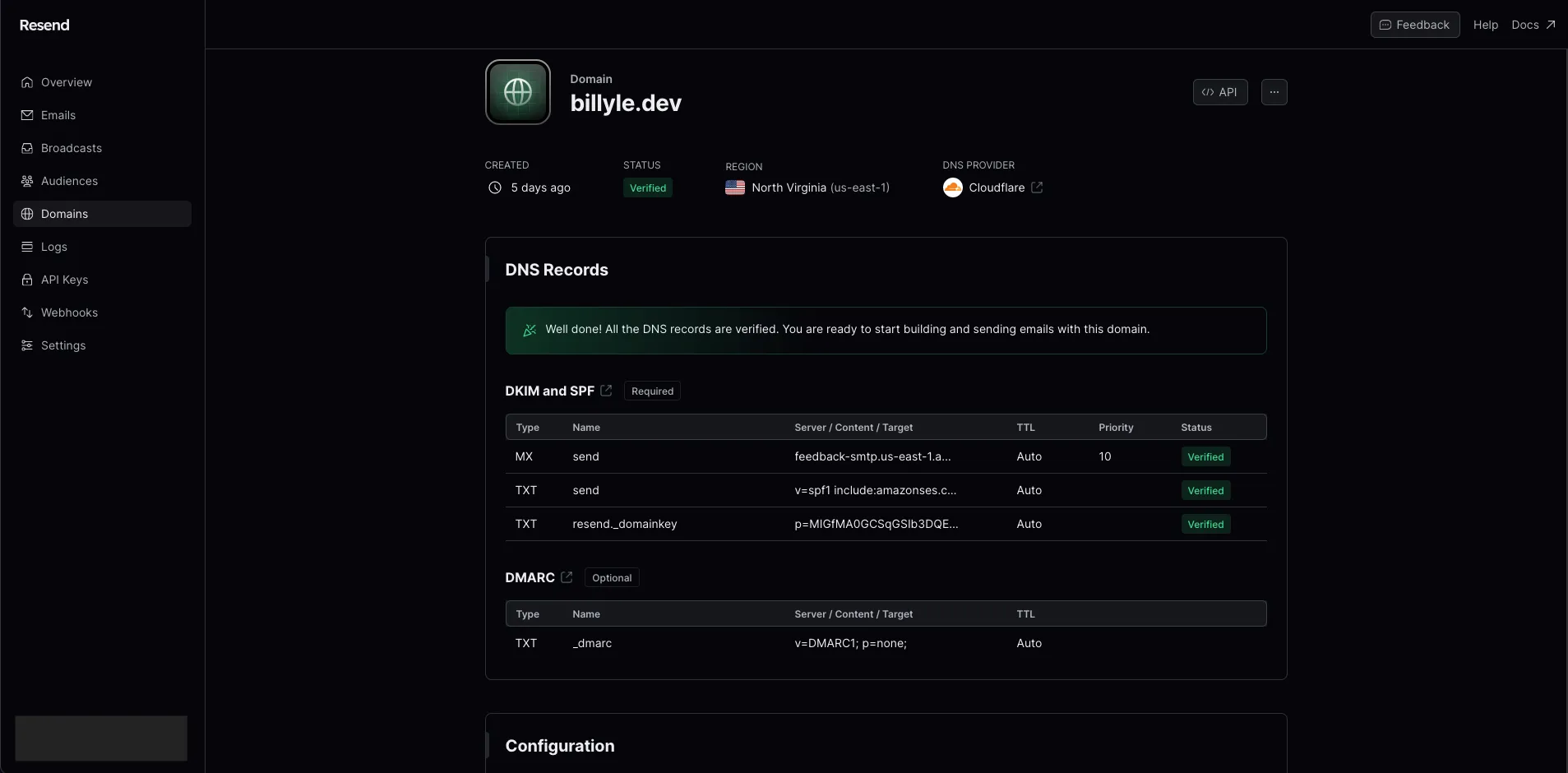
Task: Click the Required badge
Action: pos(652,391)
